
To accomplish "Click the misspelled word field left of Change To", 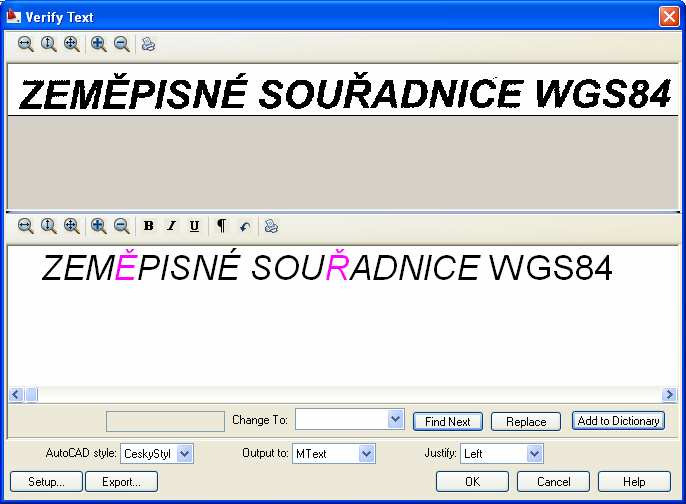I will coord(165,421).
